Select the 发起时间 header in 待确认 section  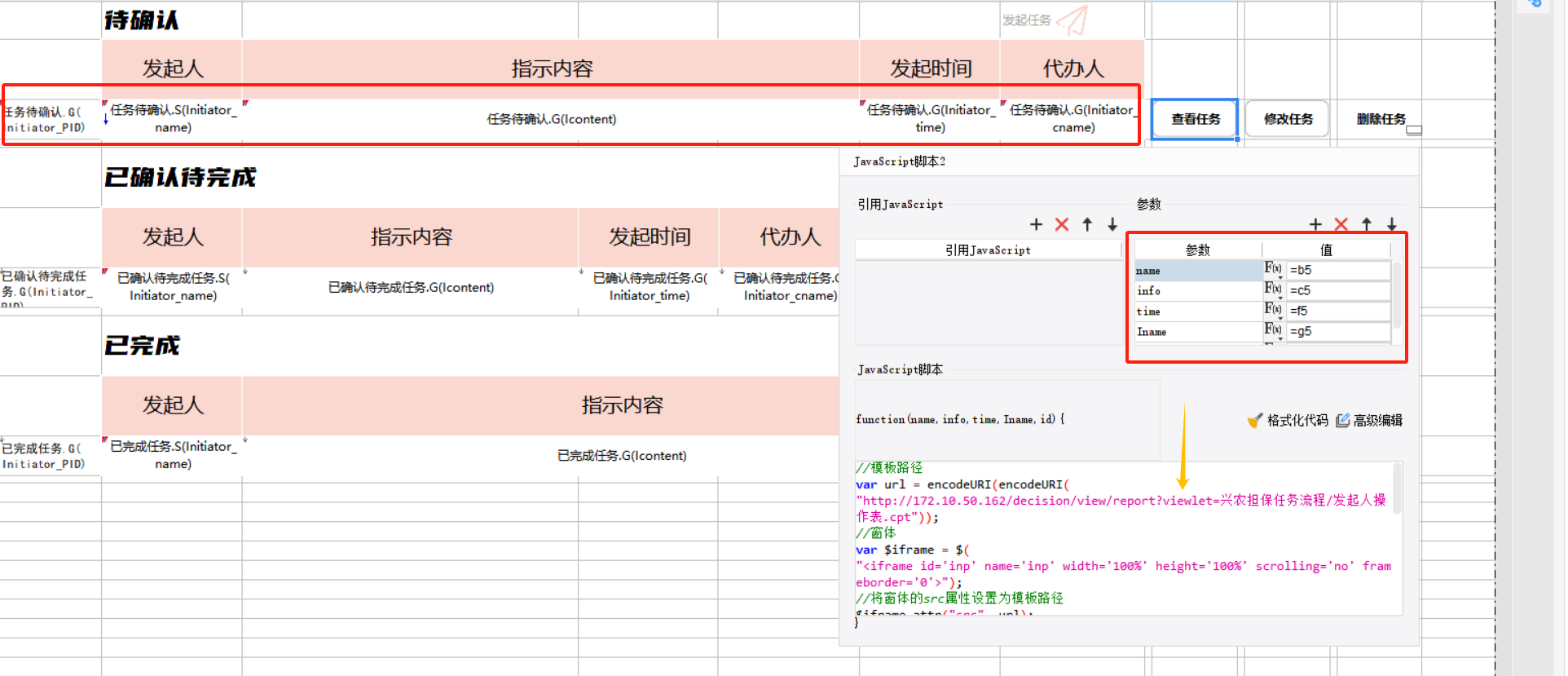coord(930,68)
